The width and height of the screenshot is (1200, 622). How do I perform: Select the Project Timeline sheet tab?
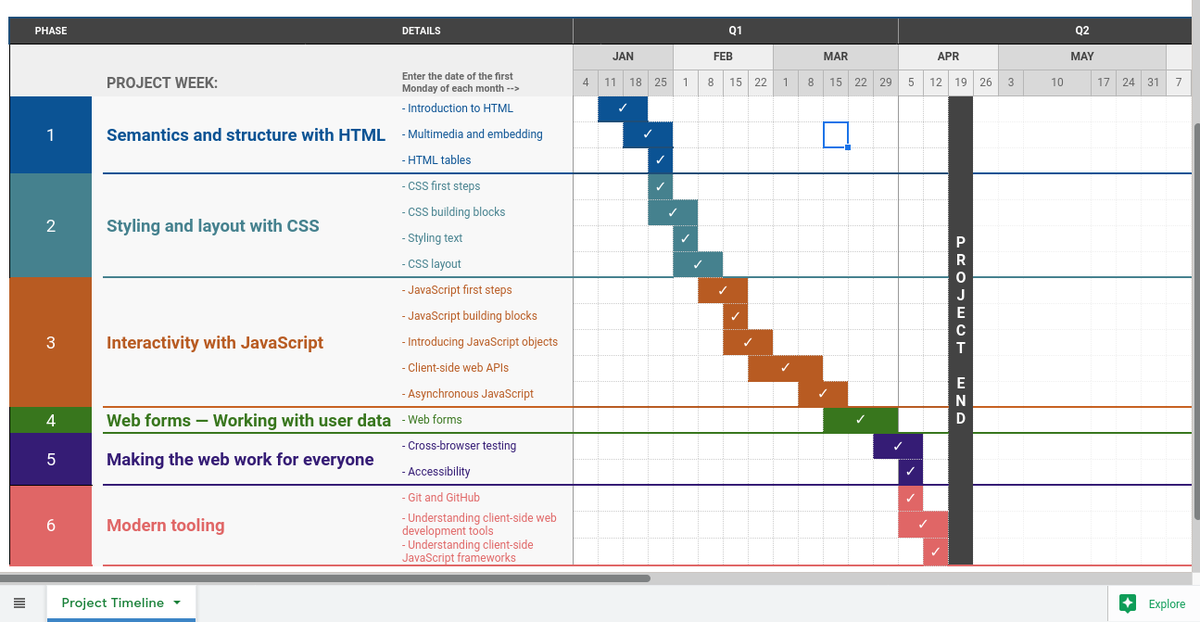click(x=111, y=603)
